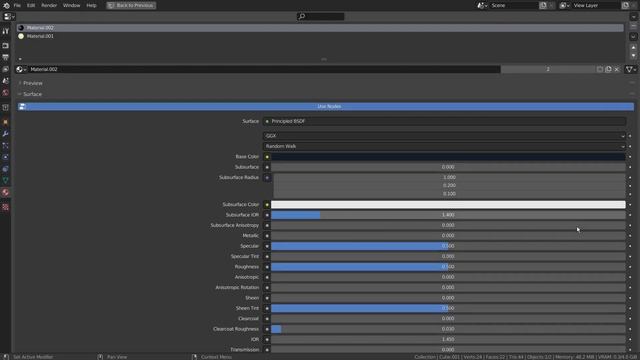Open the Window menu

tap(71, 5)
